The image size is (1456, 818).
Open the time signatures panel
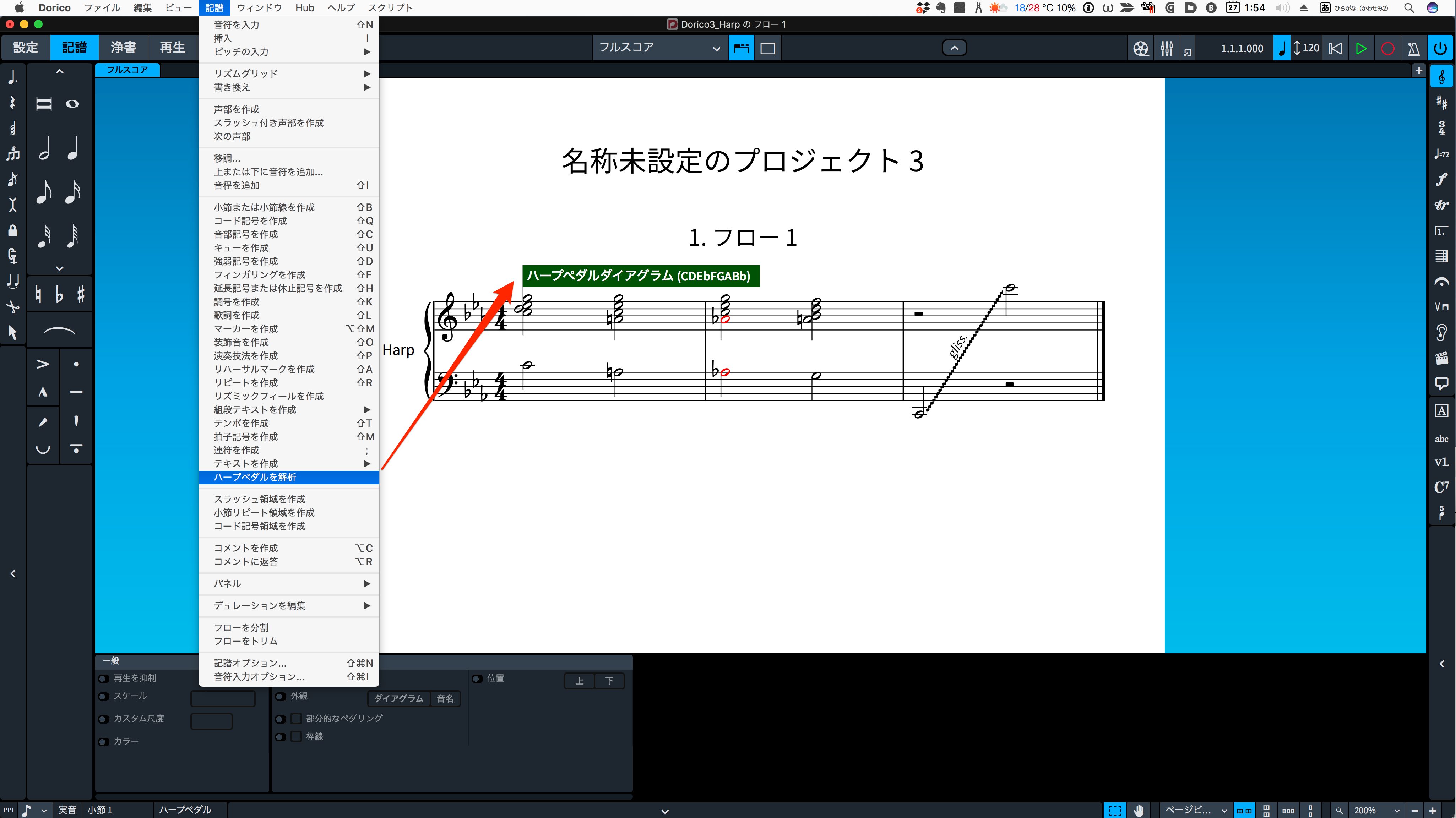point(1441,128)
